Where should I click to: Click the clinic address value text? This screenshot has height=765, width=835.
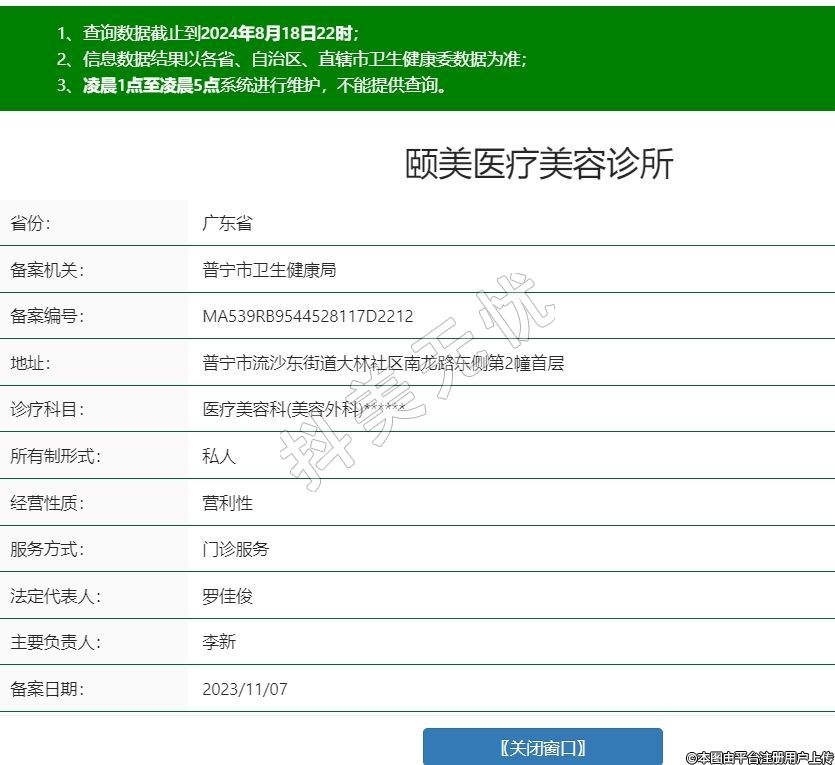[383, 363]
